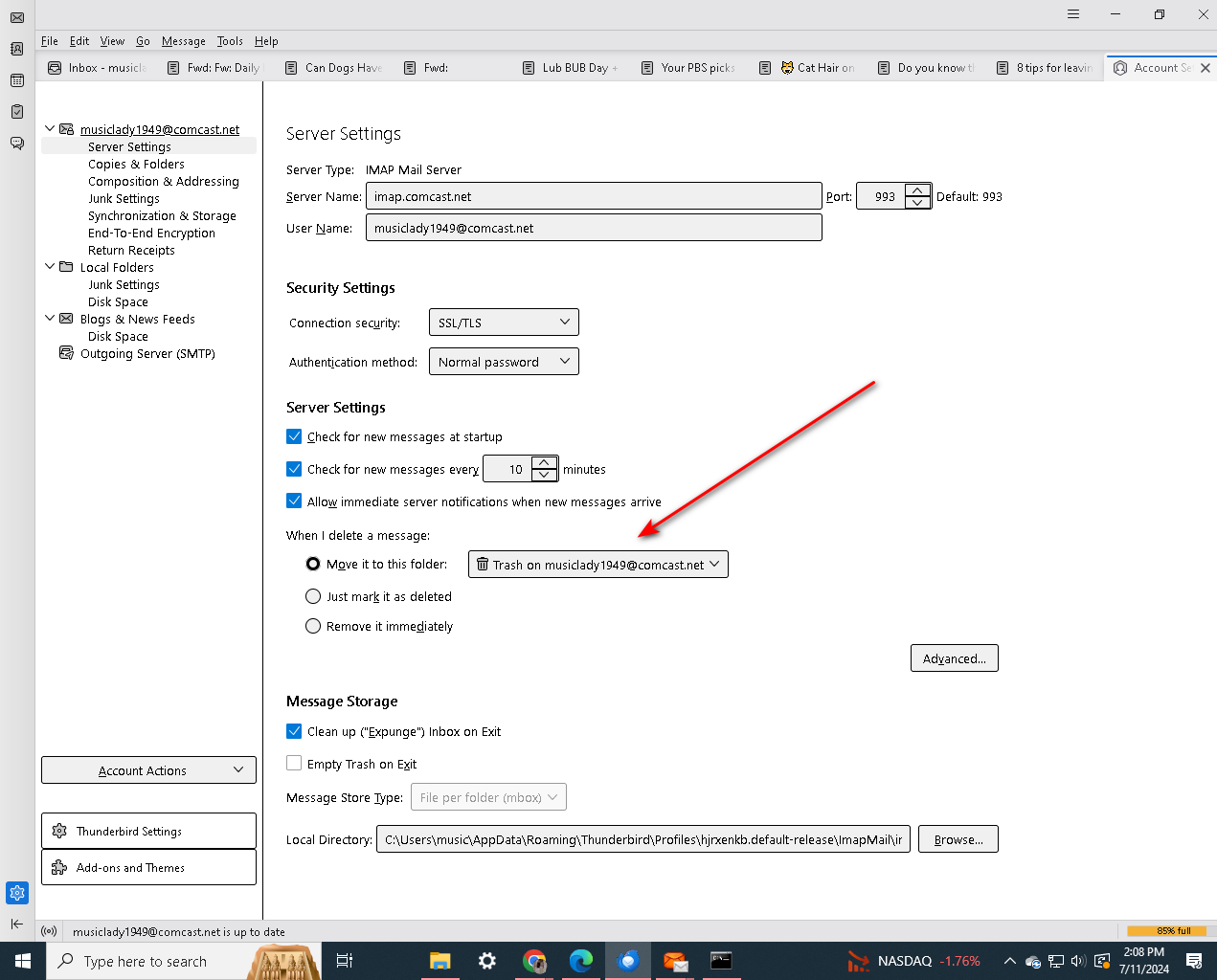Click the Windows Start button
The width and height of the screenshot is (1217, 980).
coord(23,961)
